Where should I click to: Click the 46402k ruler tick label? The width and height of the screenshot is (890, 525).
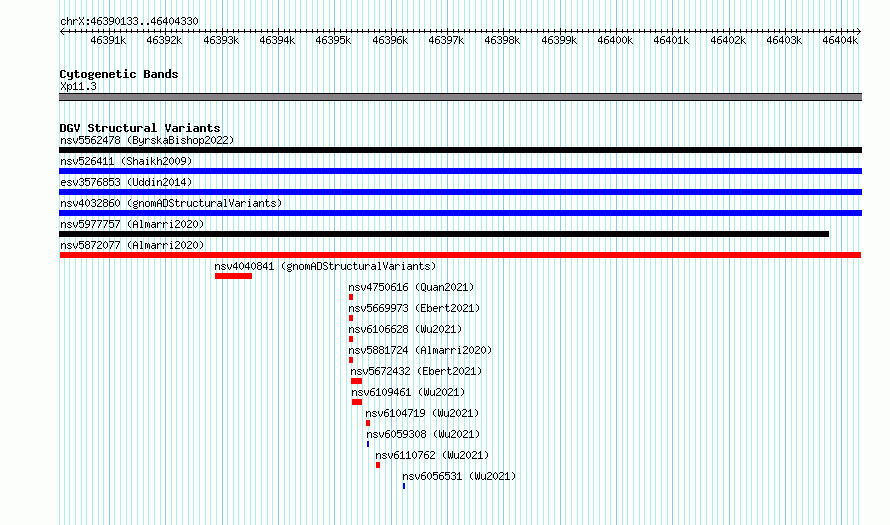[728, 40]
